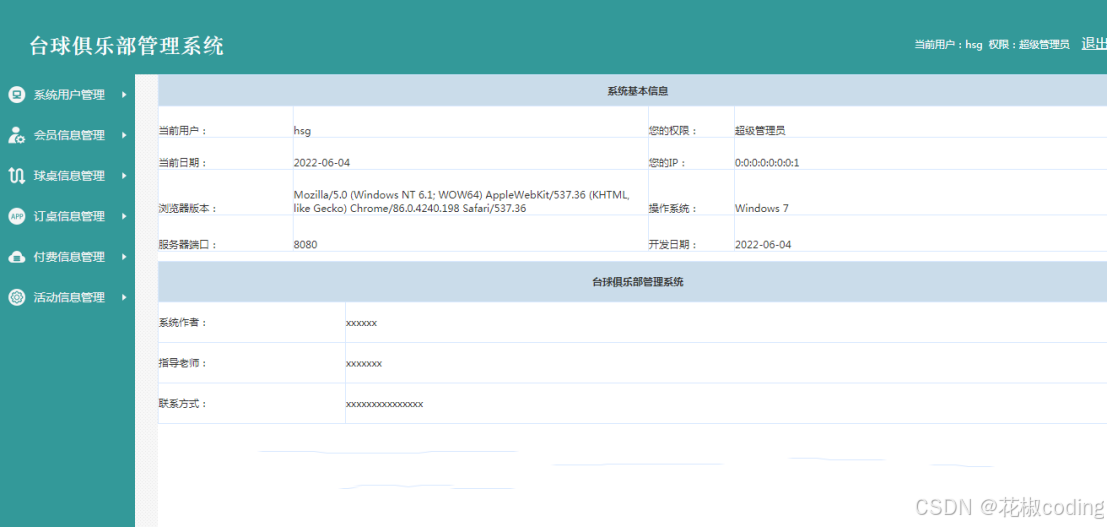
Task: Click the 当前日期： label
Action: pos(182,162)
